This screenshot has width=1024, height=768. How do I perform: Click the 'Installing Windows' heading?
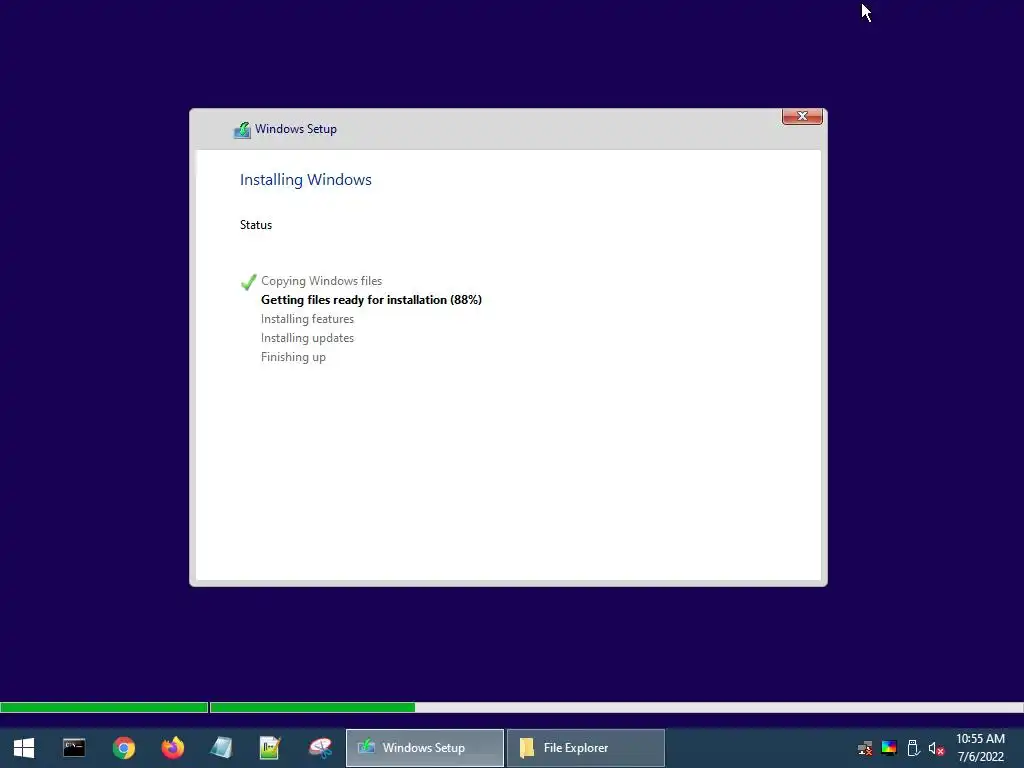click(306, 180)
